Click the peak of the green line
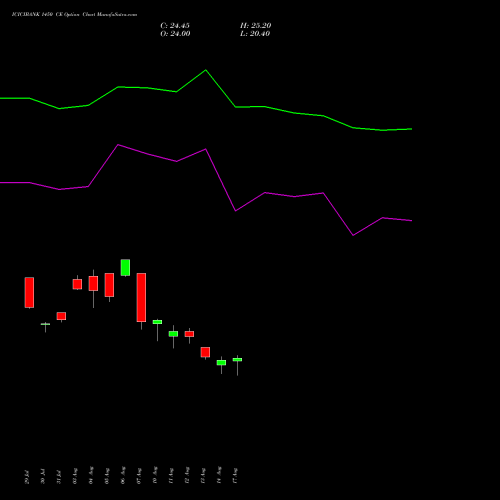 pyautogui.click(x=206, y=70)
